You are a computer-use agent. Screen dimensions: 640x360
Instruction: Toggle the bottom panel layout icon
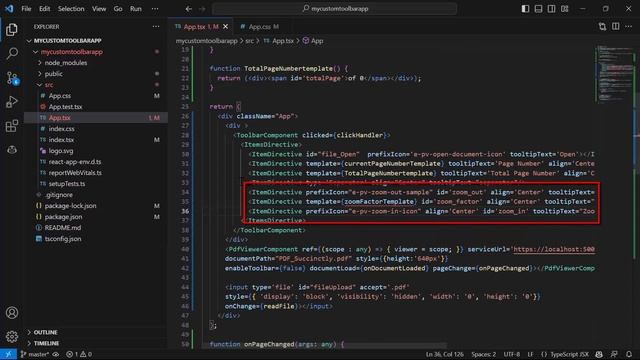[x=538, y=9]
